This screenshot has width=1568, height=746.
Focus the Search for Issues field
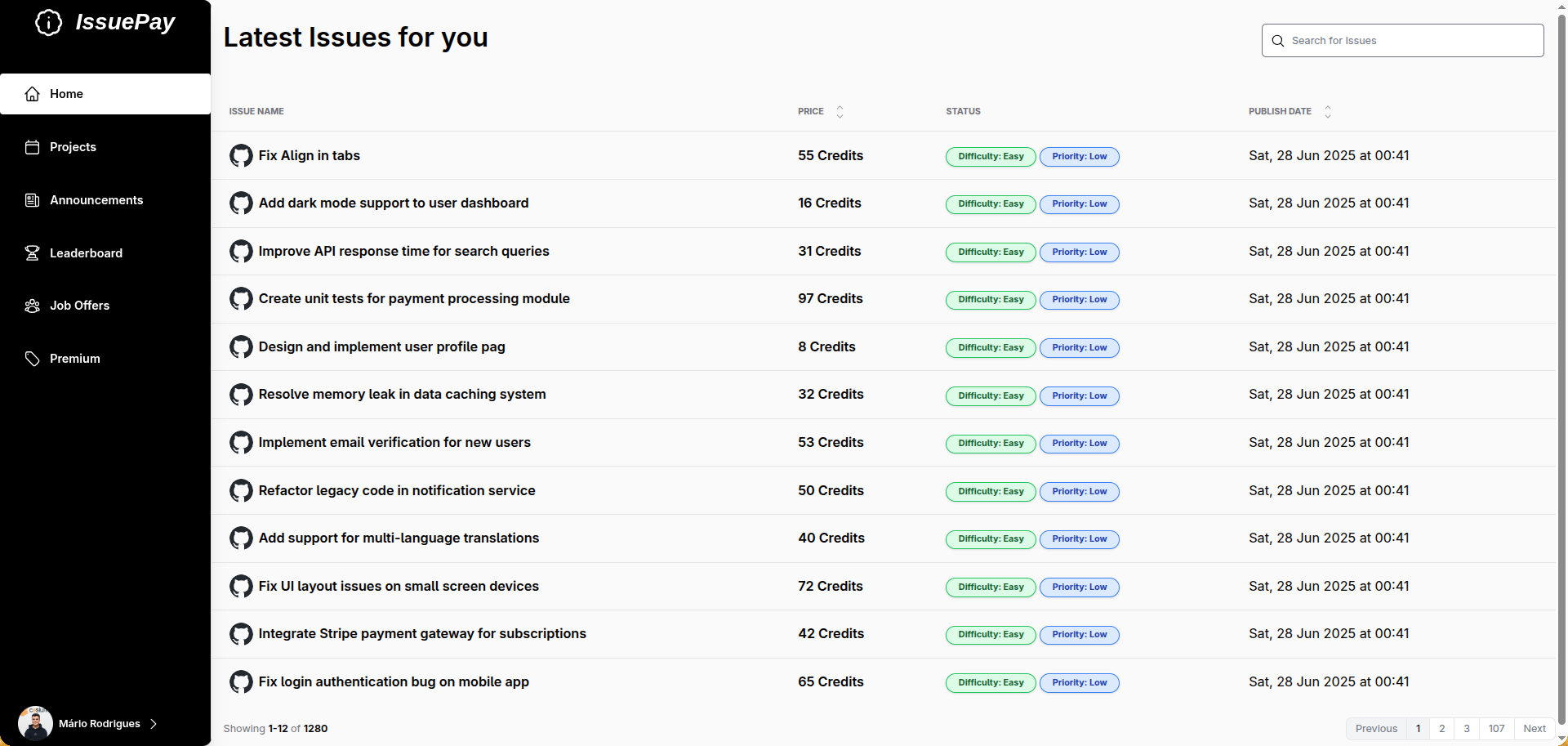(x=1414, y=41)
